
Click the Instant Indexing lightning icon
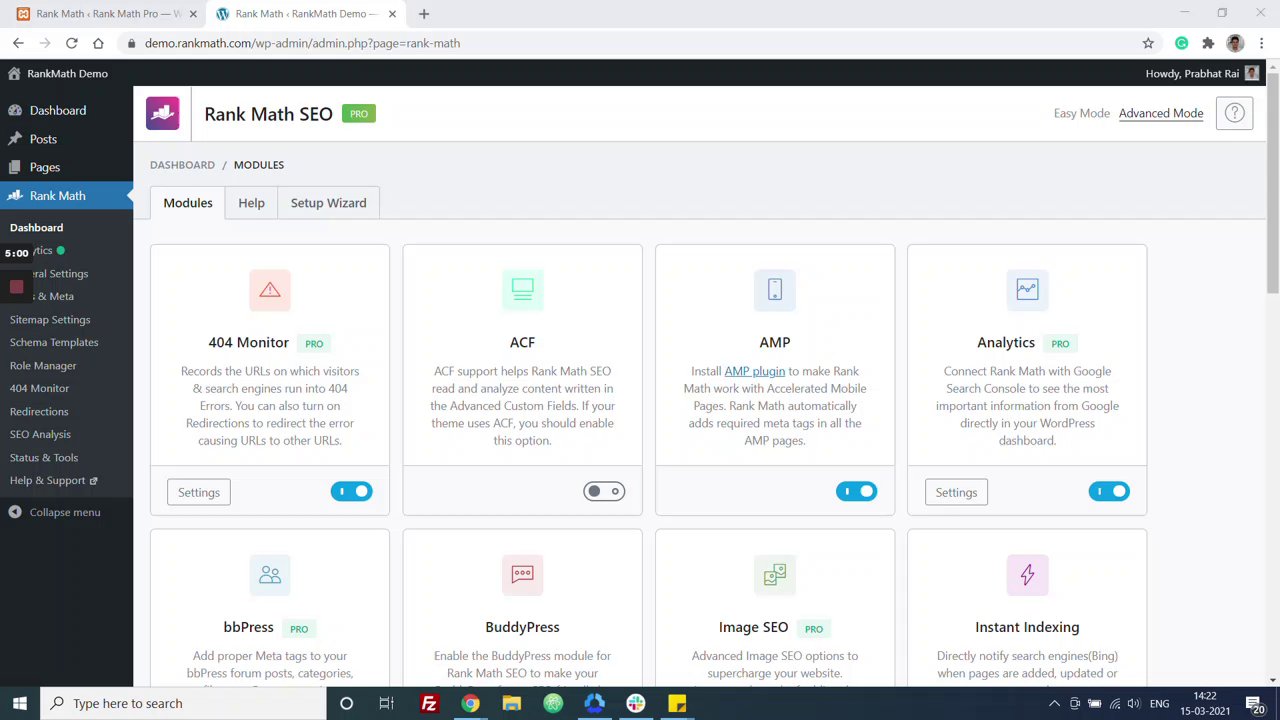[1027, 574]
